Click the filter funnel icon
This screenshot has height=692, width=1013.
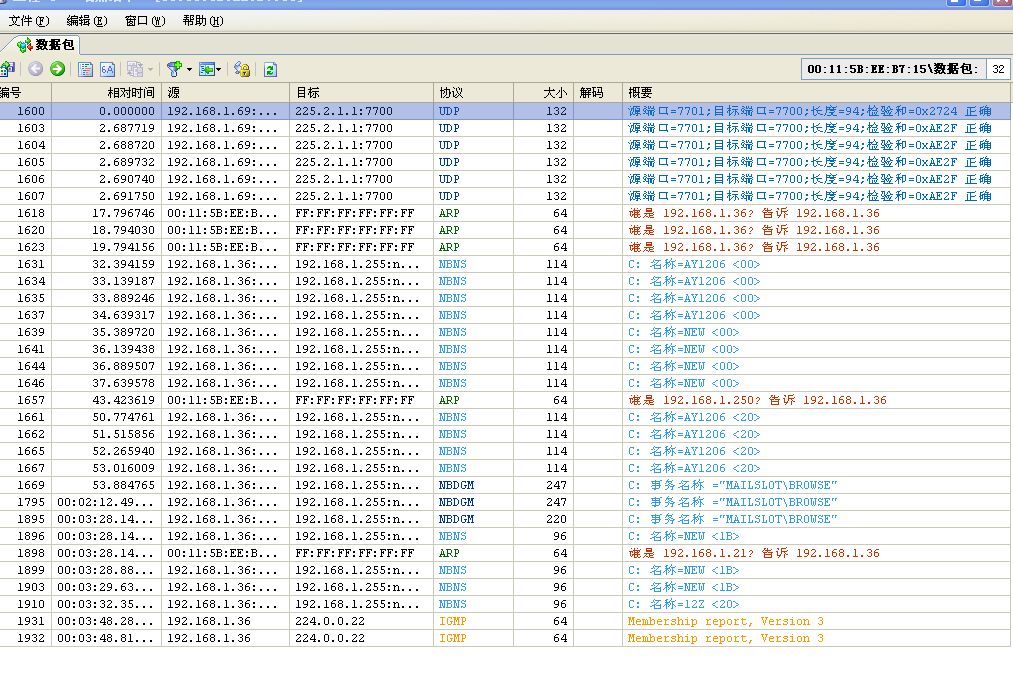[174, 69]
